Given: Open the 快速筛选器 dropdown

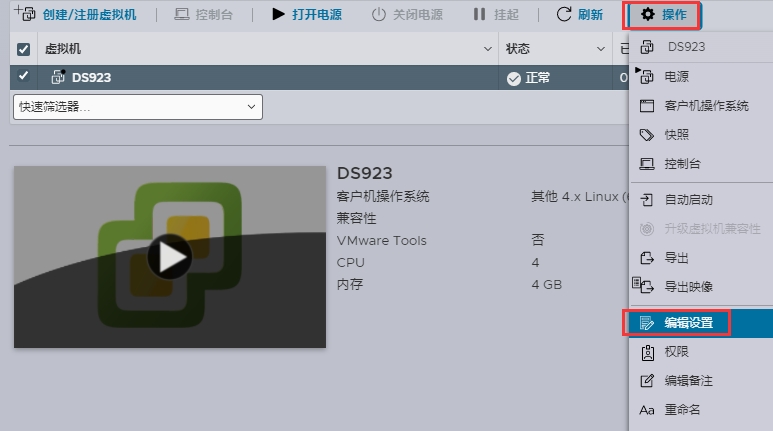Looking at the screenshot, I should click(137, 107).
